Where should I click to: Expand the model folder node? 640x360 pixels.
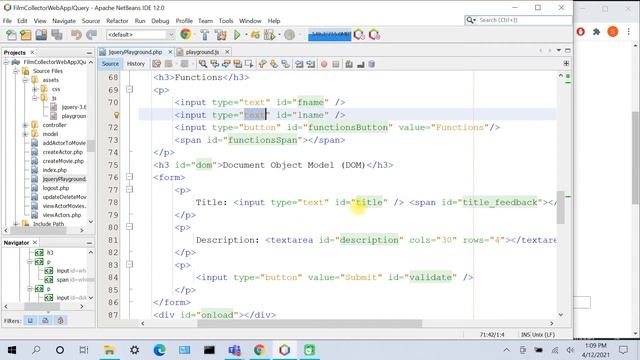pyautogui.click(x=25, y=134)
